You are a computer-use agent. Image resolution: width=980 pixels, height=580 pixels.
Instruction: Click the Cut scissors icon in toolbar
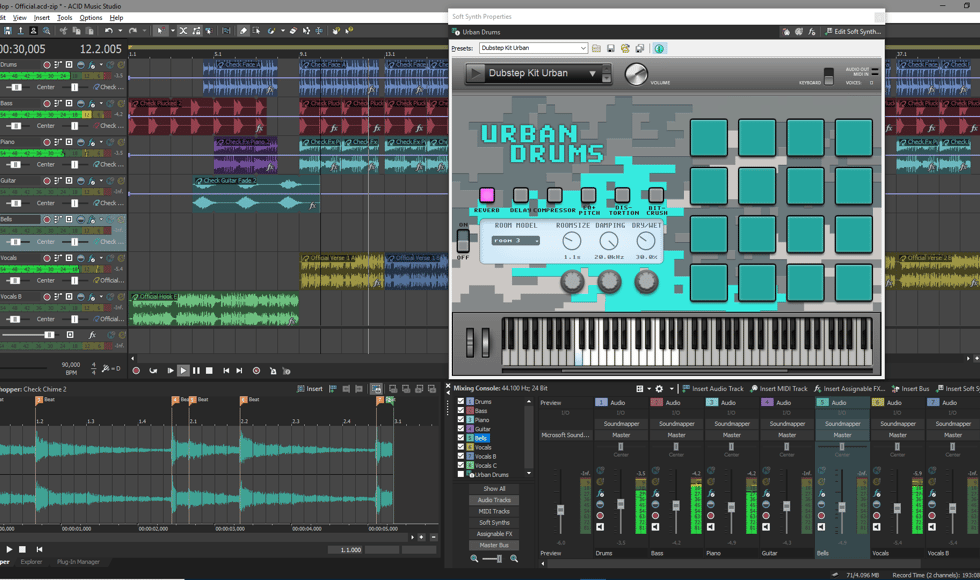pyautogui.click(x=64, y=31)
